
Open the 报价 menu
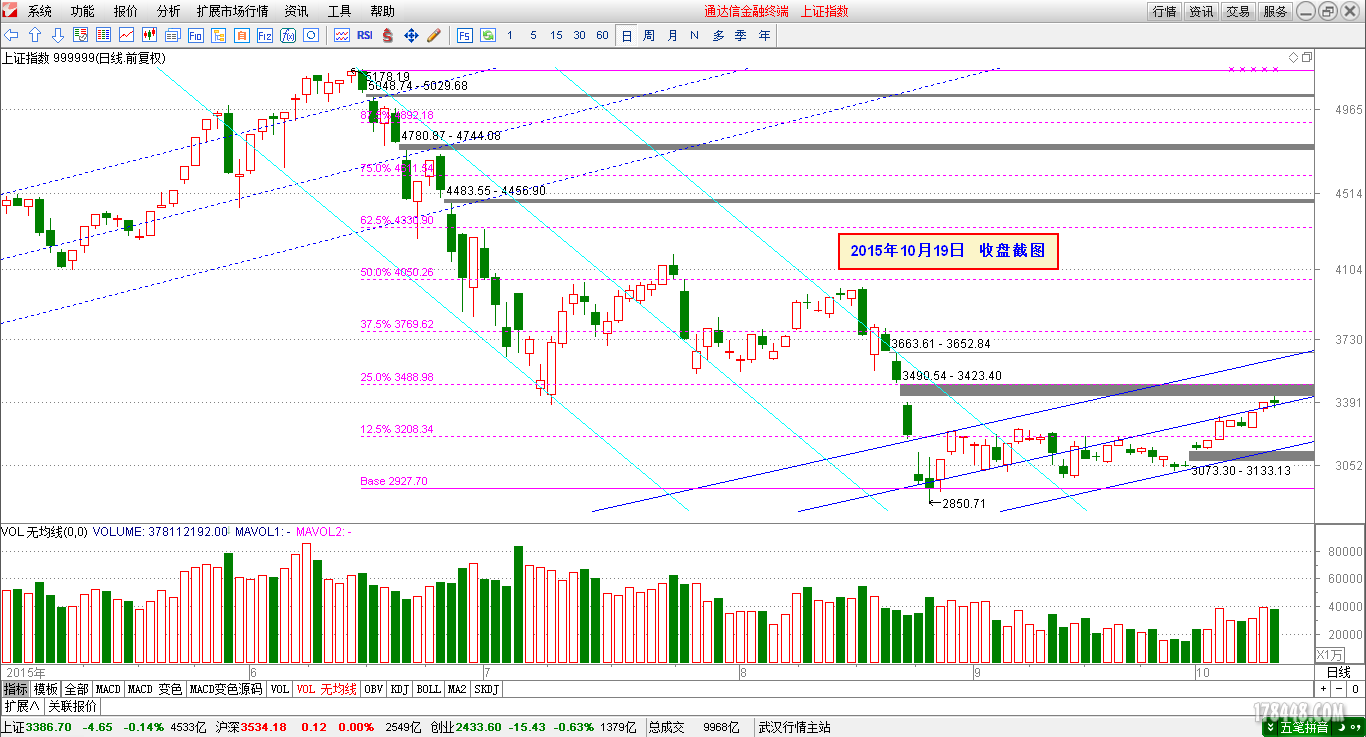pyautogui.click(x=126, y=11)
